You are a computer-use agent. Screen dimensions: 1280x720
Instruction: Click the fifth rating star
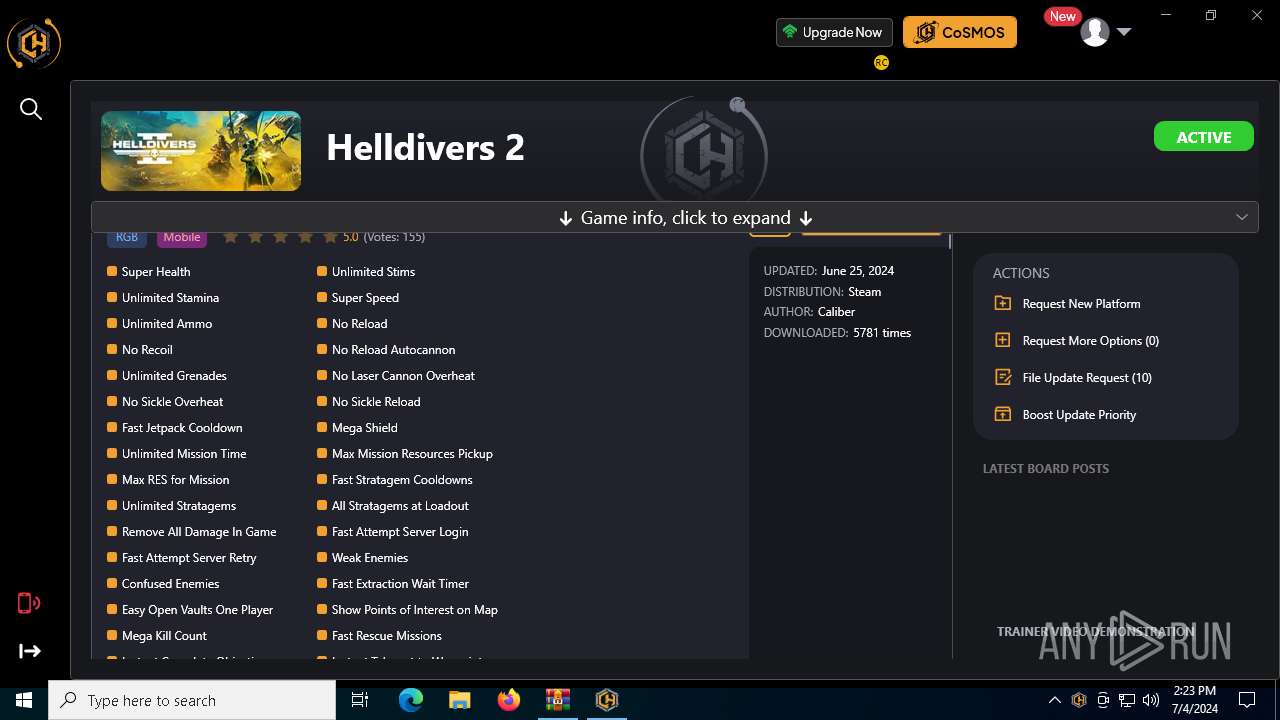click(330, 237)
